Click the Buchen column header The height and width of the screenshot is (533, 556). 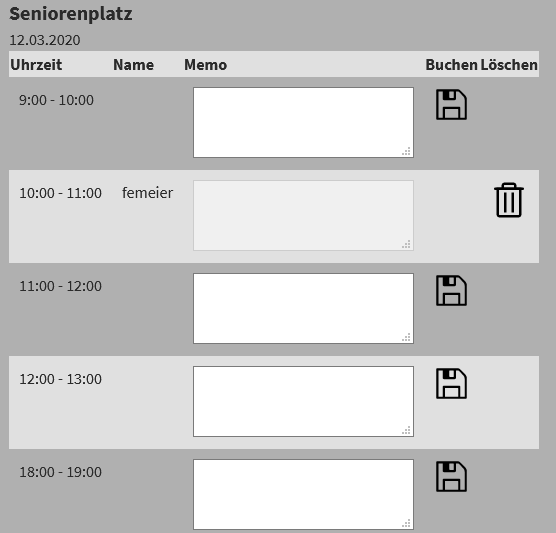click(451, 65)
